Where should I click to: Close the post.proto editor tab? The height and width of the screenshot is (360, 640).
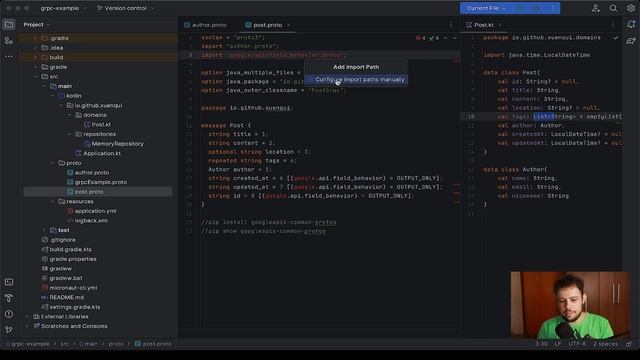[x=288, y=25]
